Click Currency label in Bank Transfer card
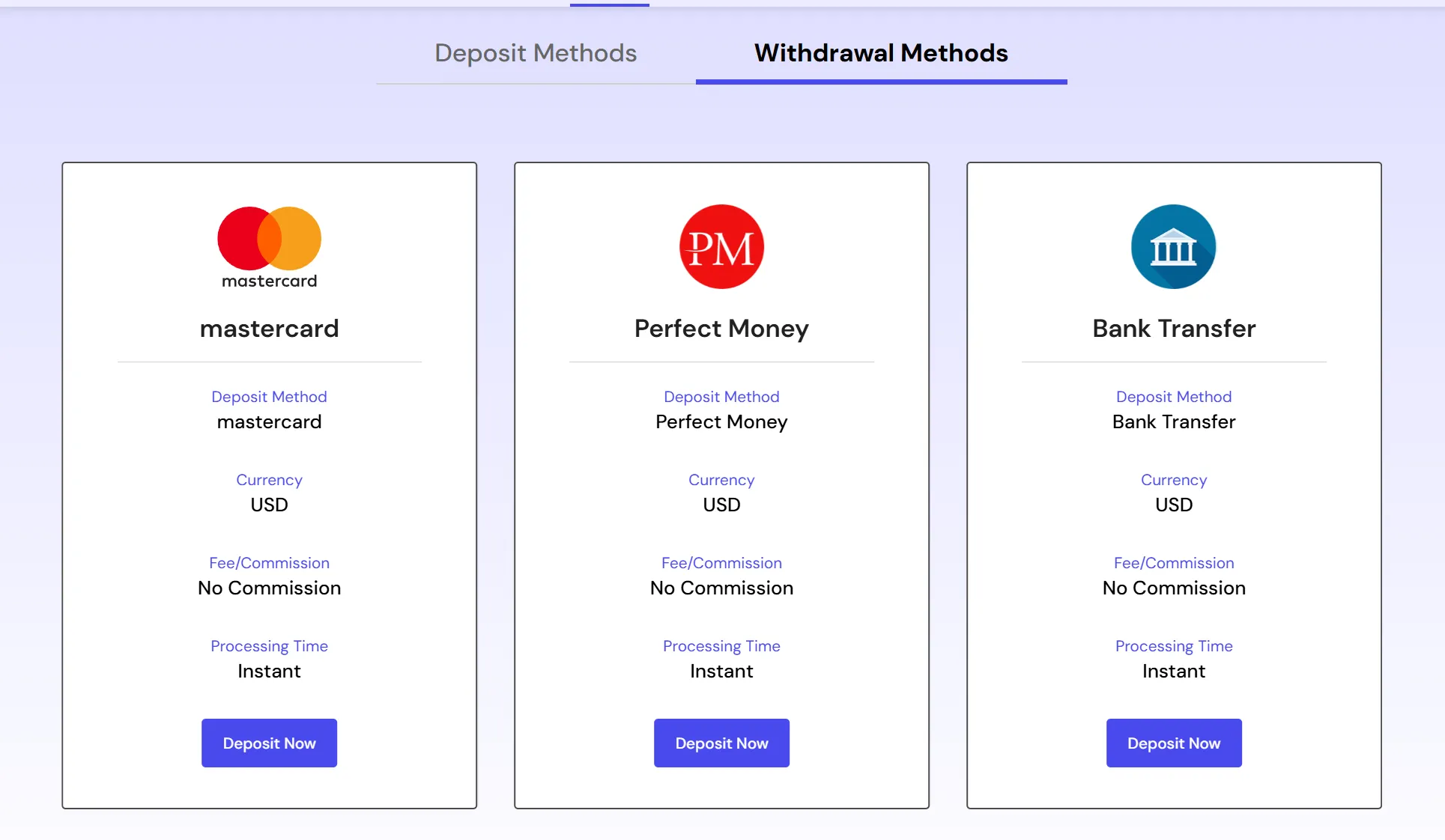Image resolution: width=1445 pixels, height=840 pixels. (x=1174, y=480)
